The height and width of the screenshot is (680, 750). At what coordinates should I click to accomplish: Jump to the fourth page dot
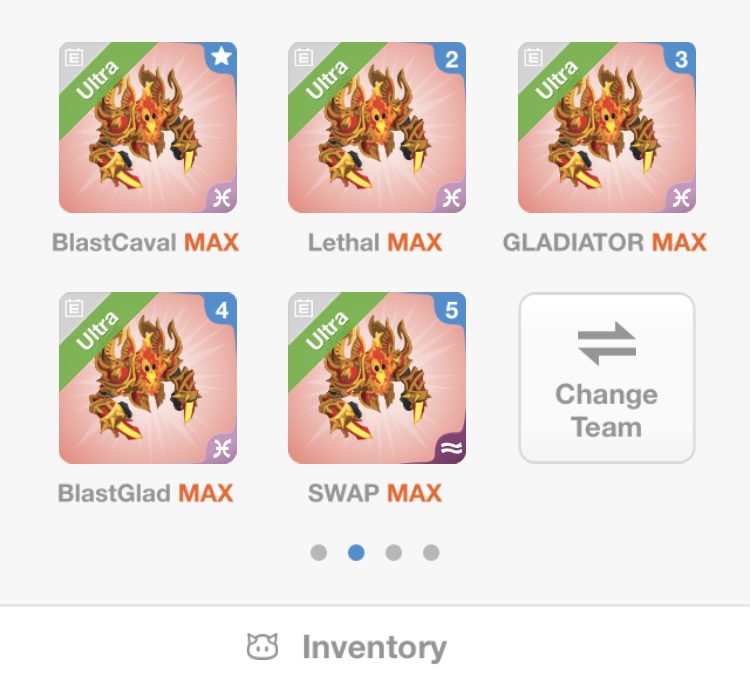tap(431, 552)
